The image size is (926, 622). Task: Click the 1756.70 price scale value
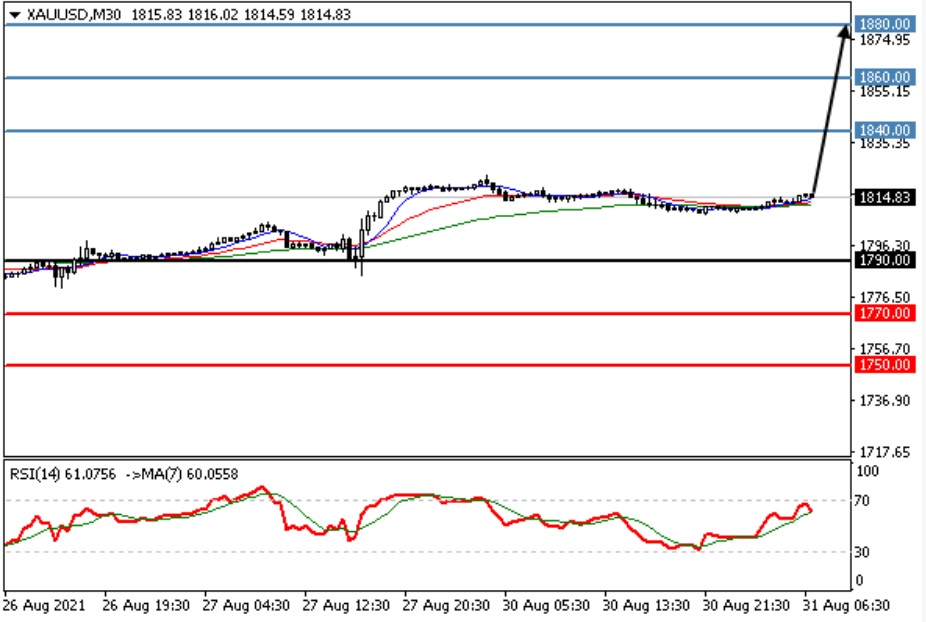point(885,349)
